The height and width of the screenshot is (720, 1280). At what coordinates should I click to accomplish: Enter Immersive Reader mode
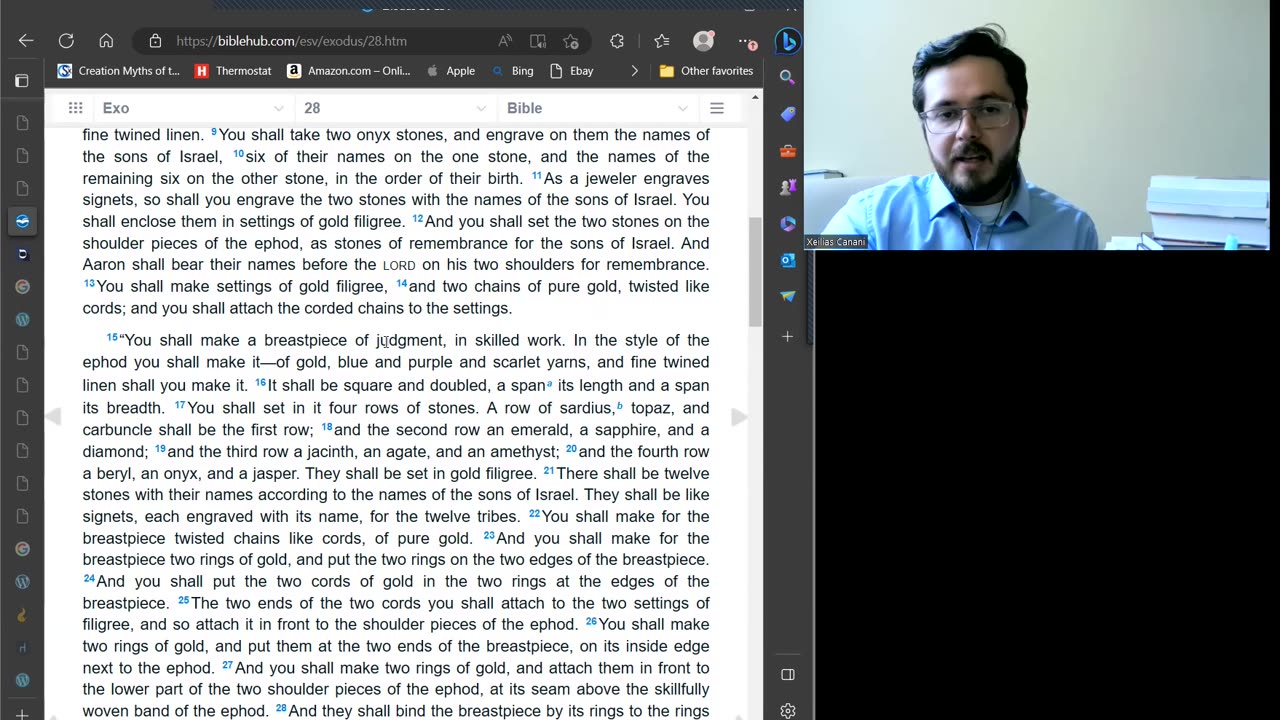(x=538, y=41)
